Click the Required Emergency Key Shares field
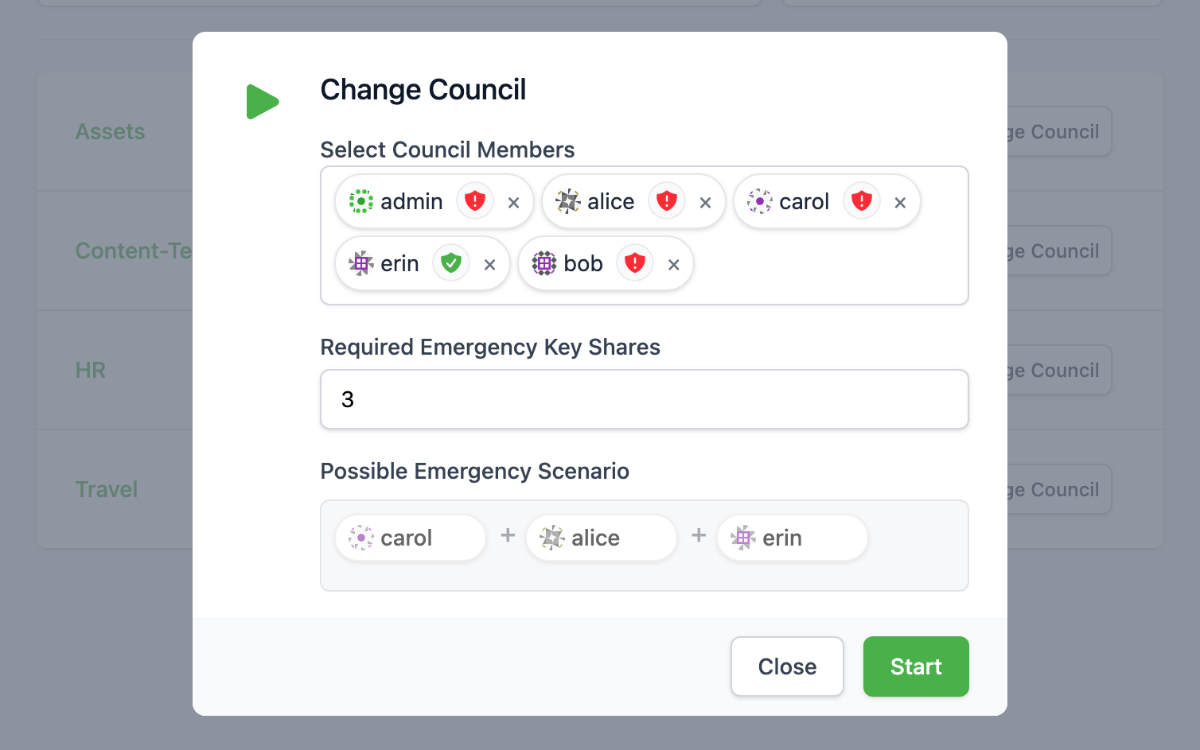This screenshot has width=1200, height=750. [644, 398]
